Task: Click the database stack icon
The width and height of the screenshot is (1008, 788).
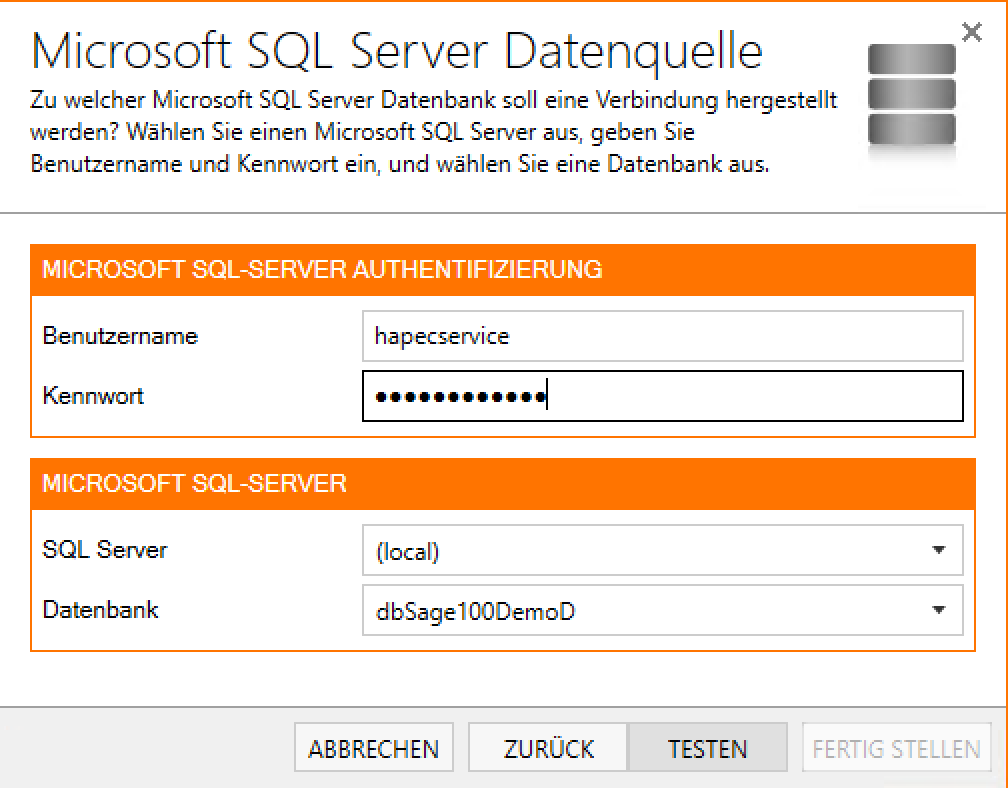Action: 911,97
